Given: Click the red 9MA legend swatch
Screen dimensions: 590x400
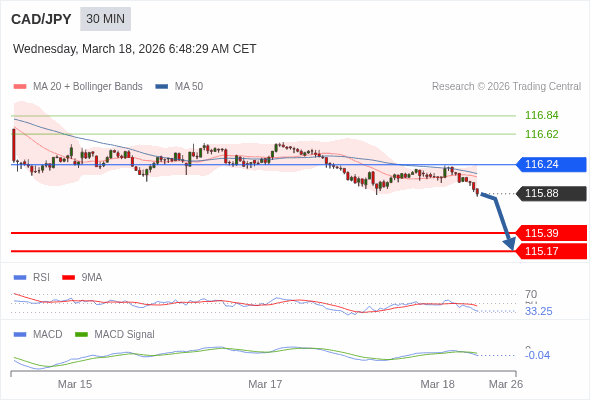Looking at the screenshot, I should tap(68, 278).
